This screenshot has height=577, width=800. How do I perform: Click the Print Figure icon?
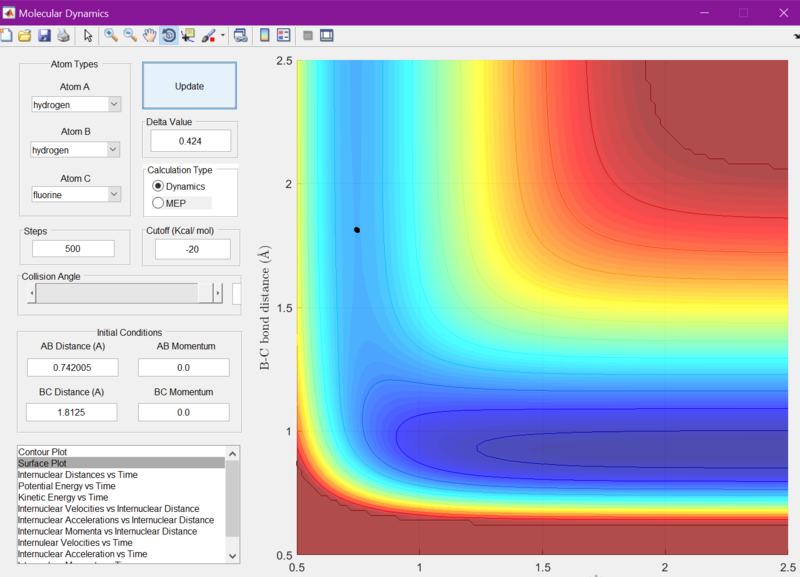pos(63,35)
